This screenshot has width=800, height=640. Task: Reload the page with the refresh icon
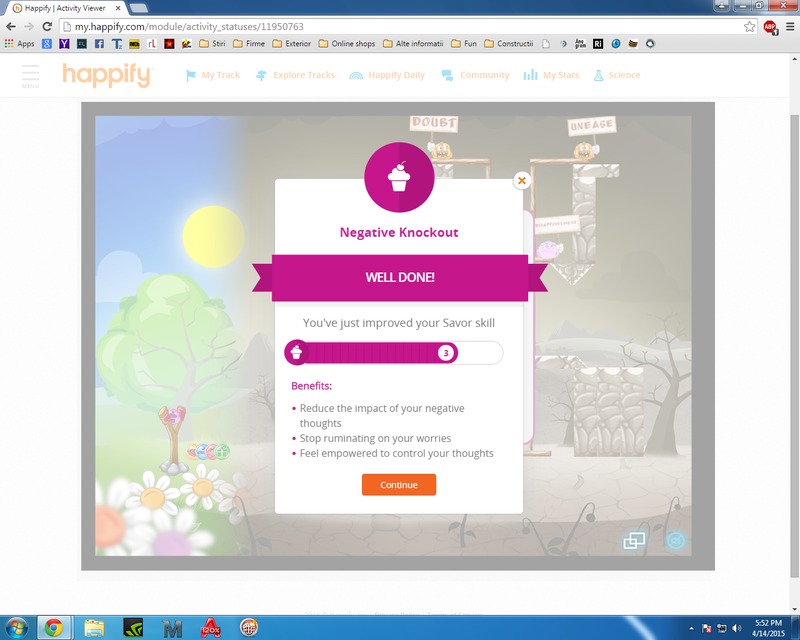click(x=47, y=27)
